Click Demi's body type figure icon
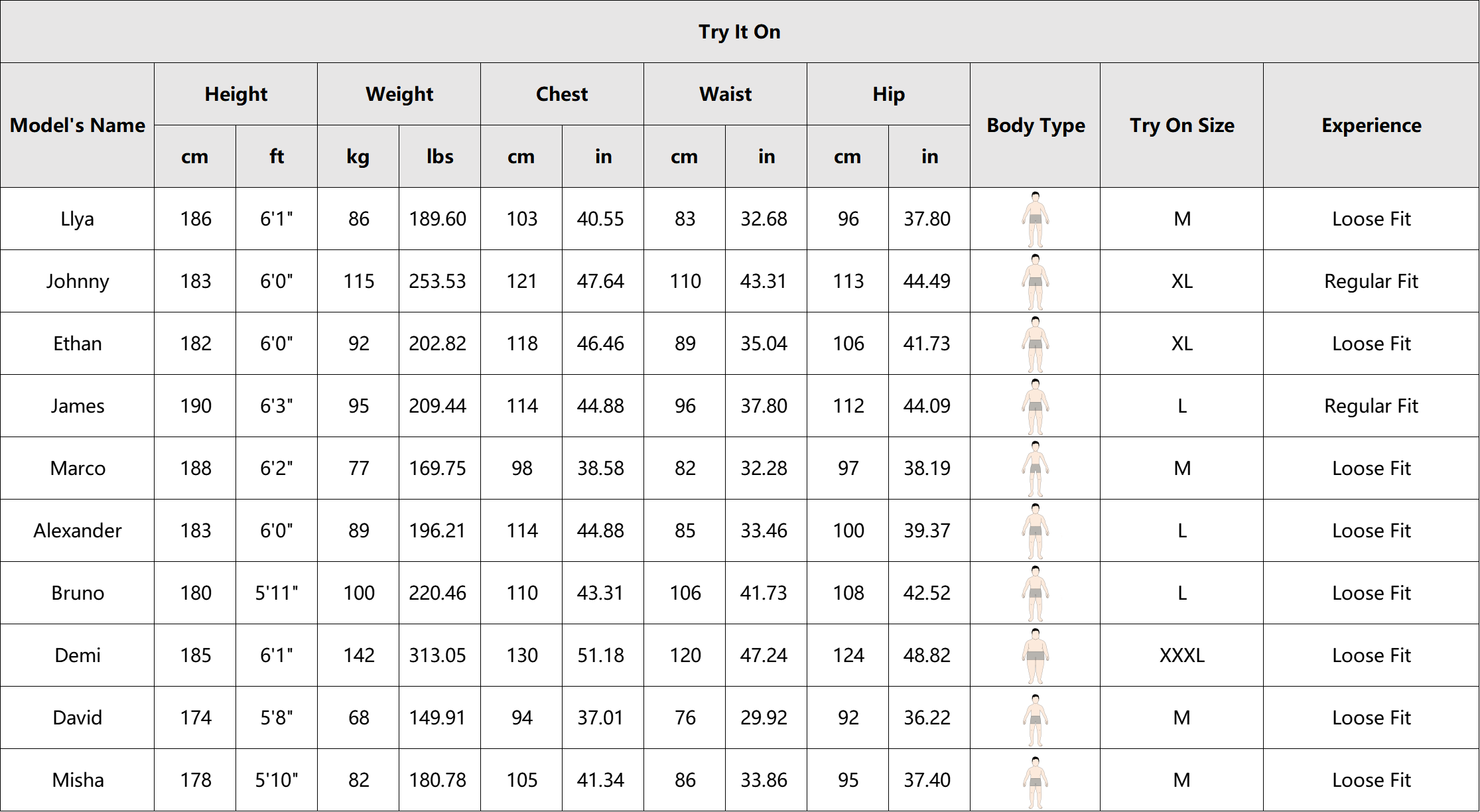1480x812 pixels. 1035,655
